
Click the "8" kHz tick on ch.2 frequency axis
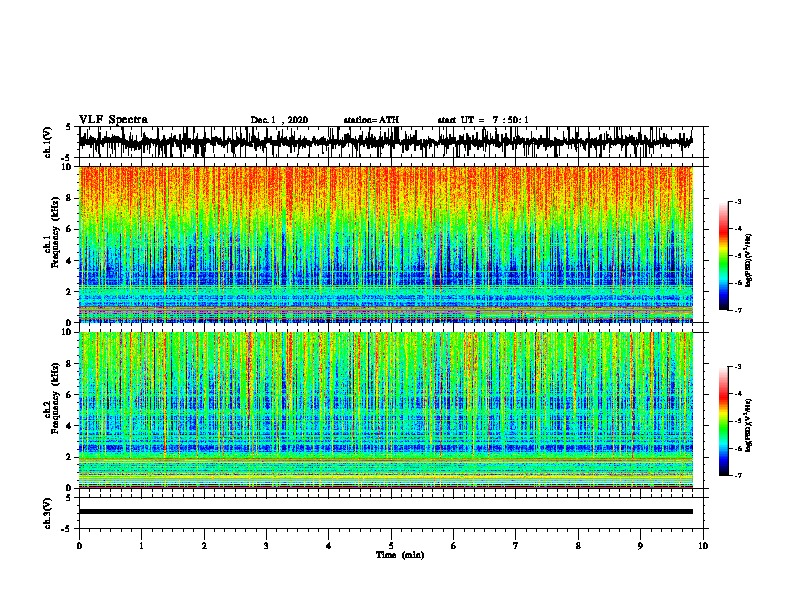pyautogui.click(x=70, y=364)
